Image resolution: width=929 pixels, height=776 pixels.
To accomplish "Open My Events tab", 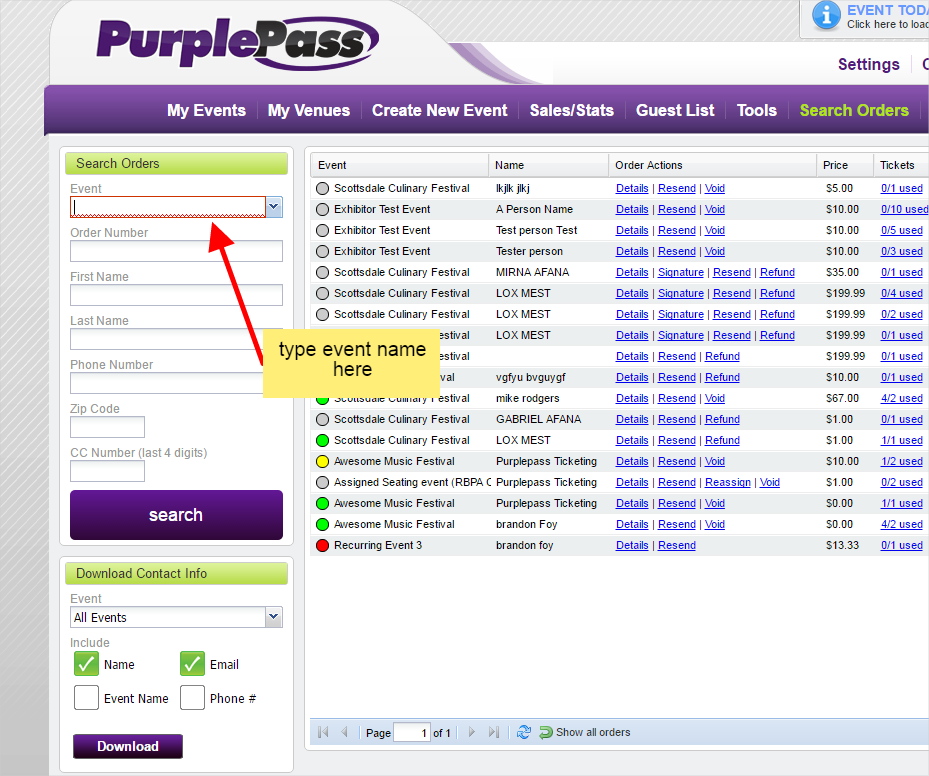I will [206, 110].
